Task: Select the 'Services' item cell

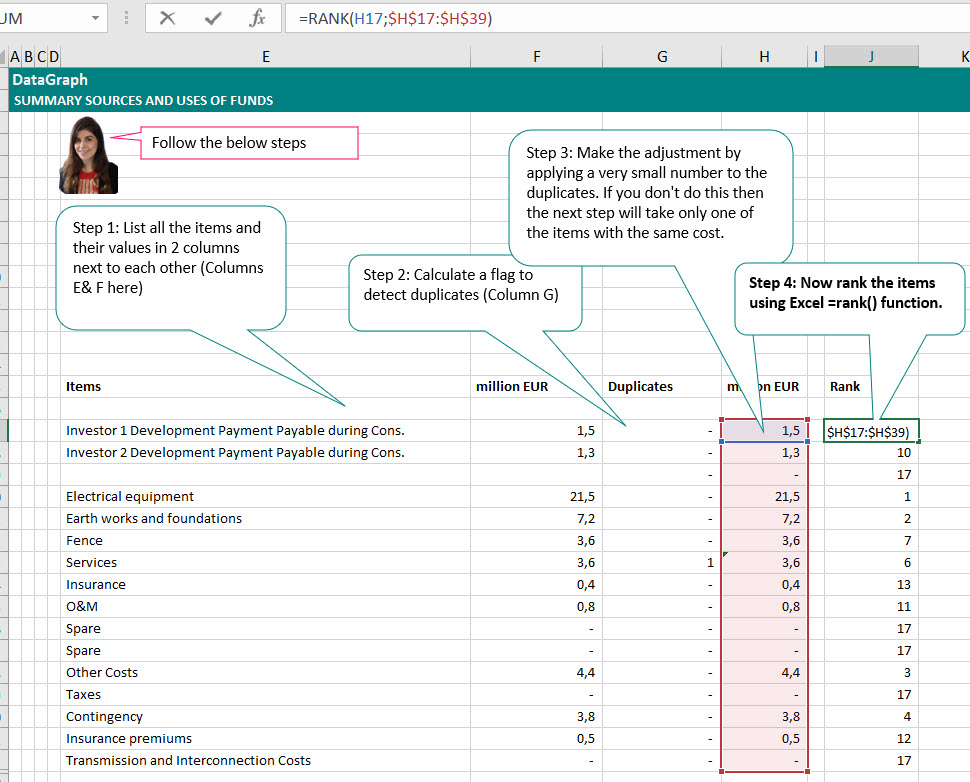Action: pyautogui.click(x=265, y=562)
